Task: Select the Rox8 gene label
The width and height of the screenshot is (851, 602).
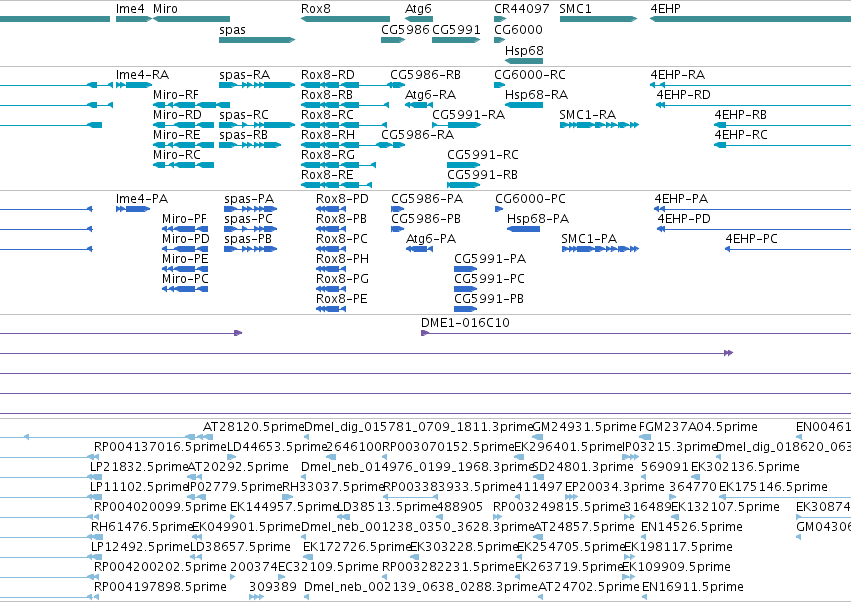Action: click(316, 9)
